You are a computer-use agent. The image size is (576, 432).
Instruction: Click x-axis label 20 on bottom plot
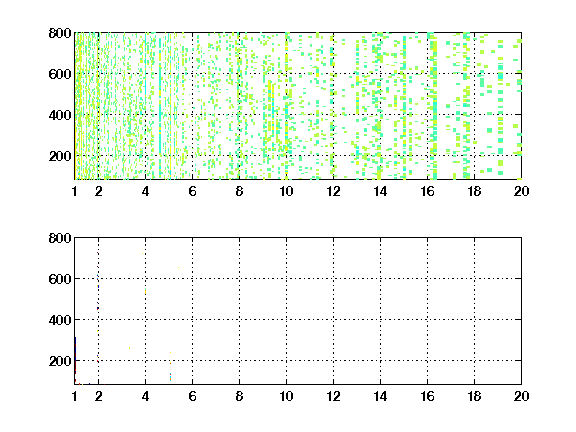(521, 396)
